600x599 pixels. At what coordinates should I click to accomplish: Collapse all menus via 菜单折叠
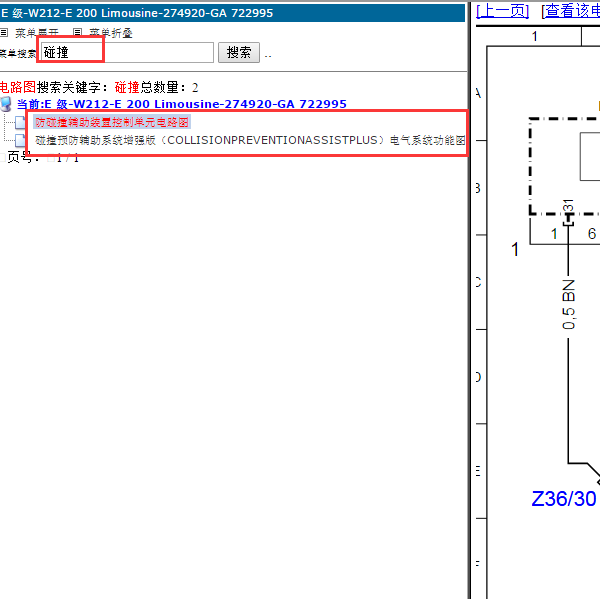111,33
